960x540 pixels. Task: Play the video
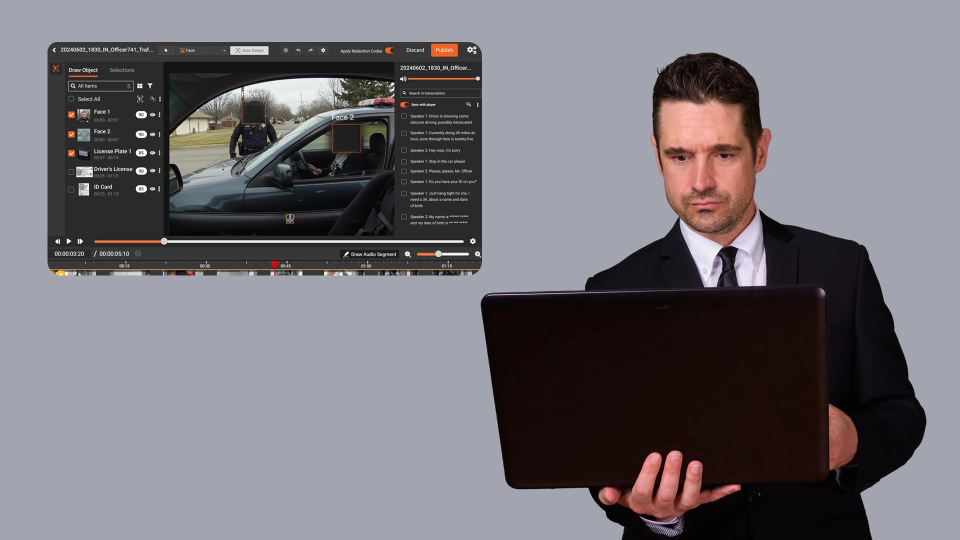[x=69, y=241]
